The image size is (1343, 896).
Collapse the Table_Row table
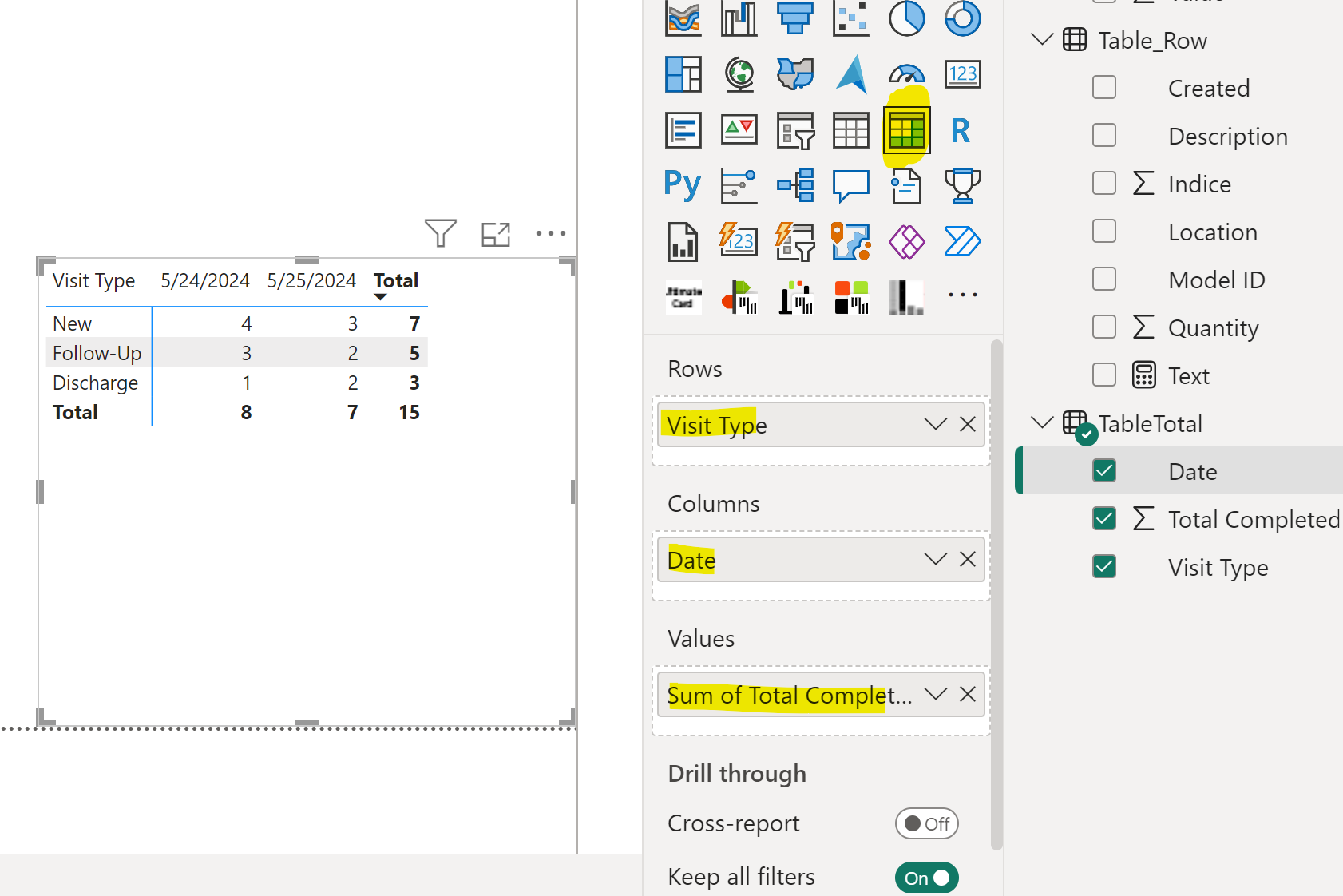click(1042, 39)
